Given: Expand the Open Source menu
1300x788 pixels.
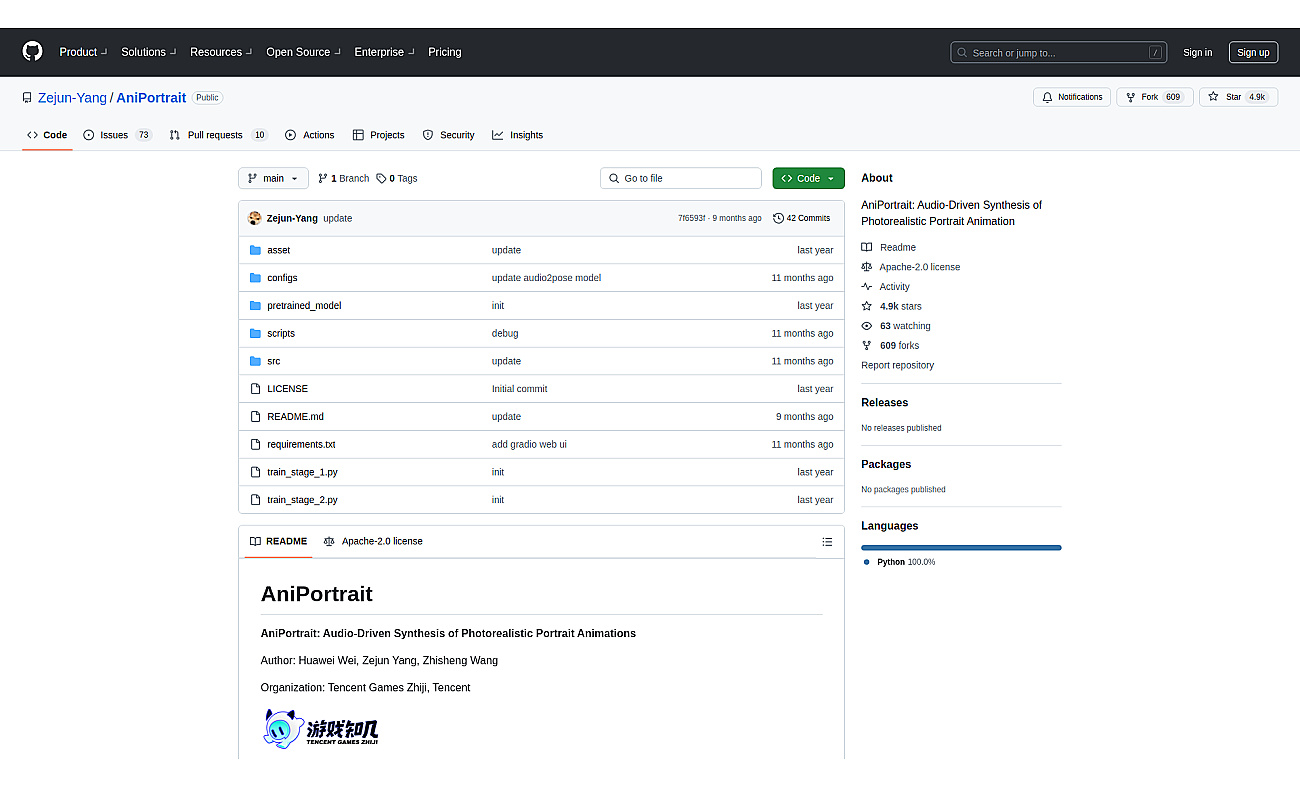Looking at the screenshot, I should pos(303,52).
